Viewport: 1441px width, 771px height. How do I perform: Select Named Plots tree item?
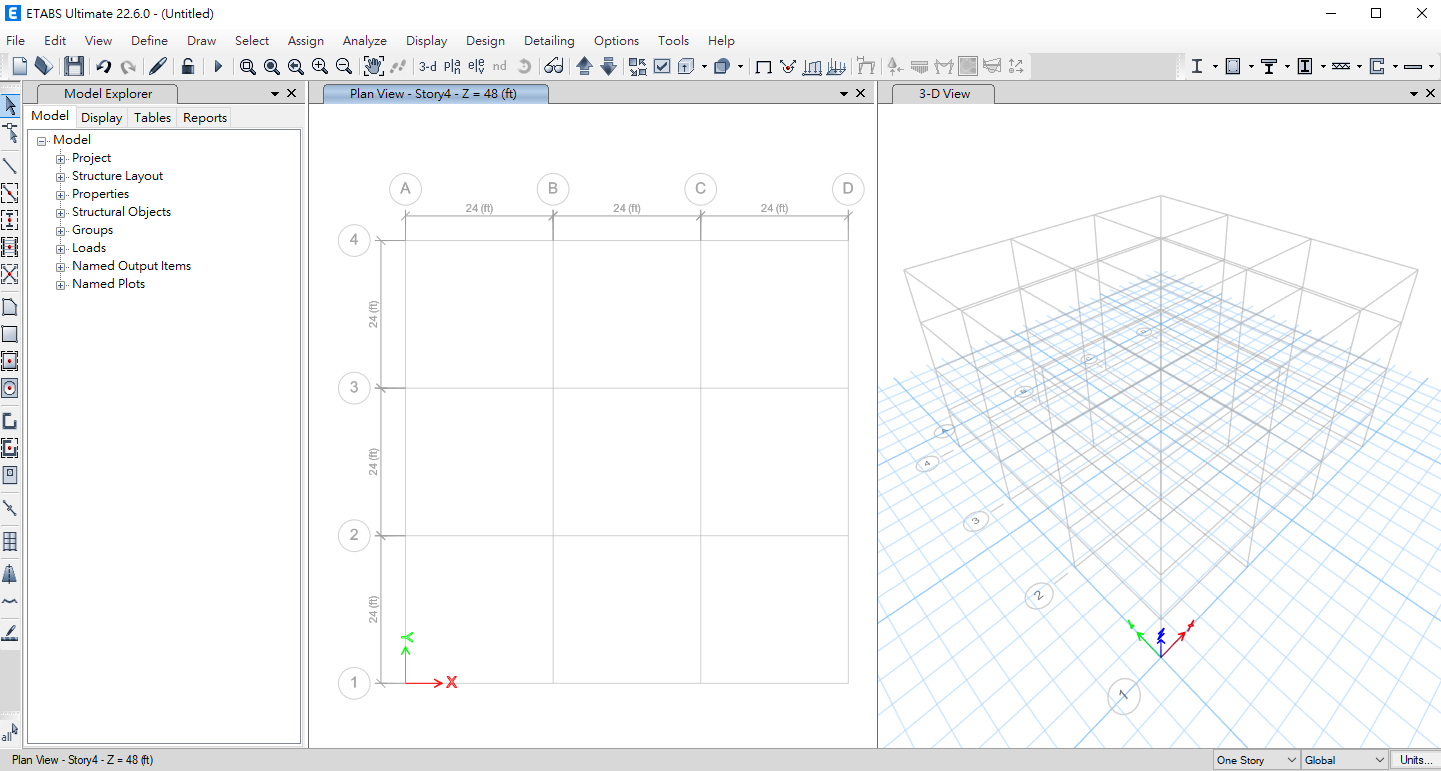click(x=108, y=284)
